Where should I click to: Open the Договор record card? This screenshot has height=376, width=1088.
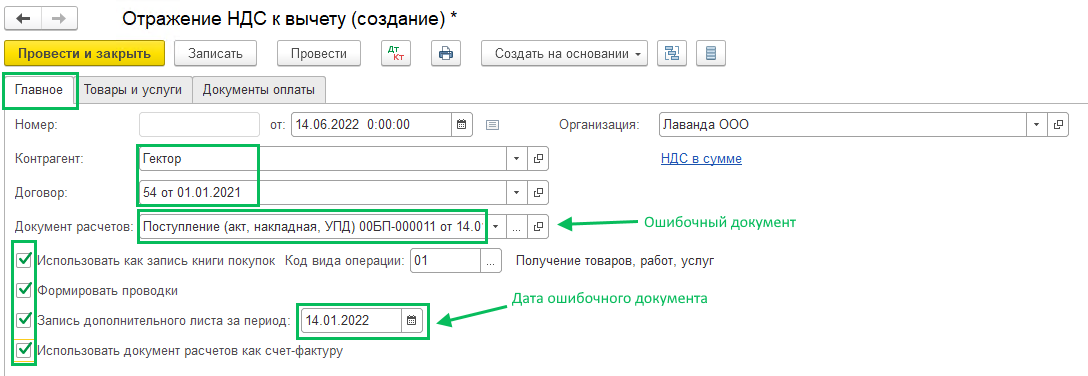point(538,192)
